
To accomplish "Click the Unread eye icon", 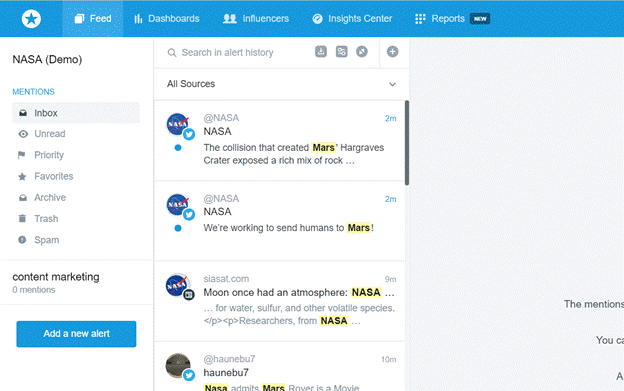I will (x=23, y=134).
